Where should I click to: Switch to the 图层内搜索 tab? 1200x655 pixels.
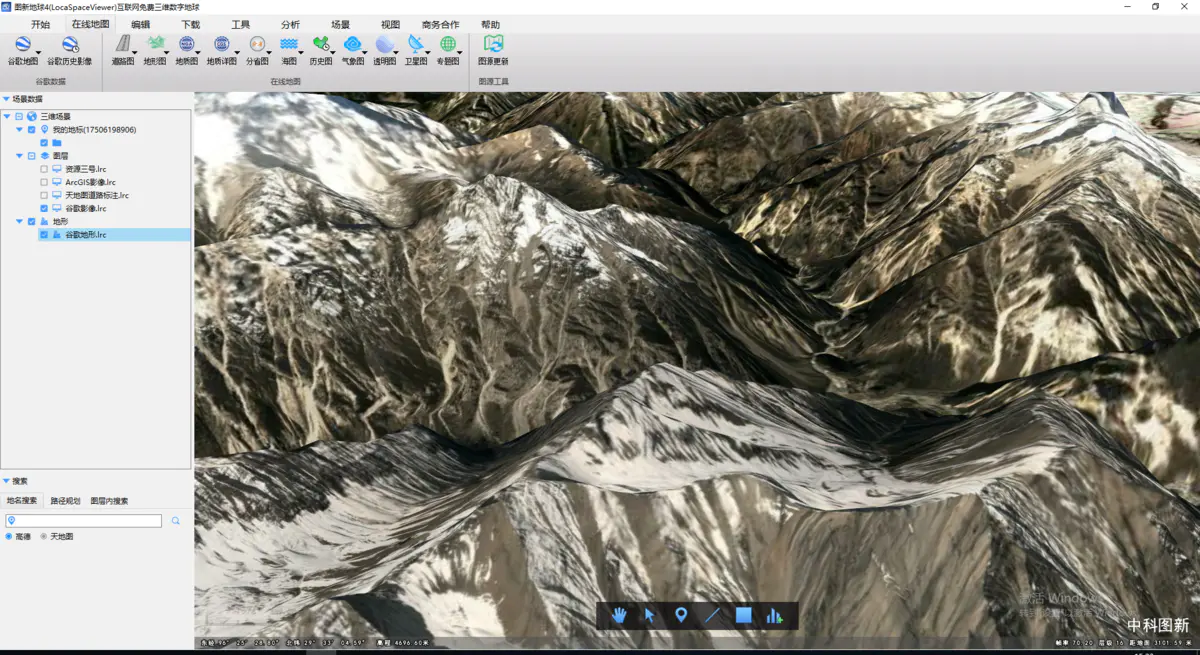[x=109, y=501]
